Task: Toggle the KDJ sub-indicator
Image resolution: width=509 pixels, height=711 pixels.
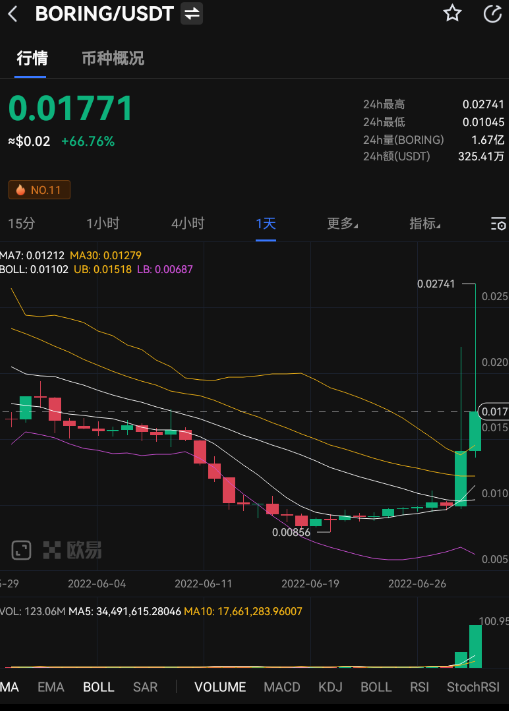Action: point(330,687)
